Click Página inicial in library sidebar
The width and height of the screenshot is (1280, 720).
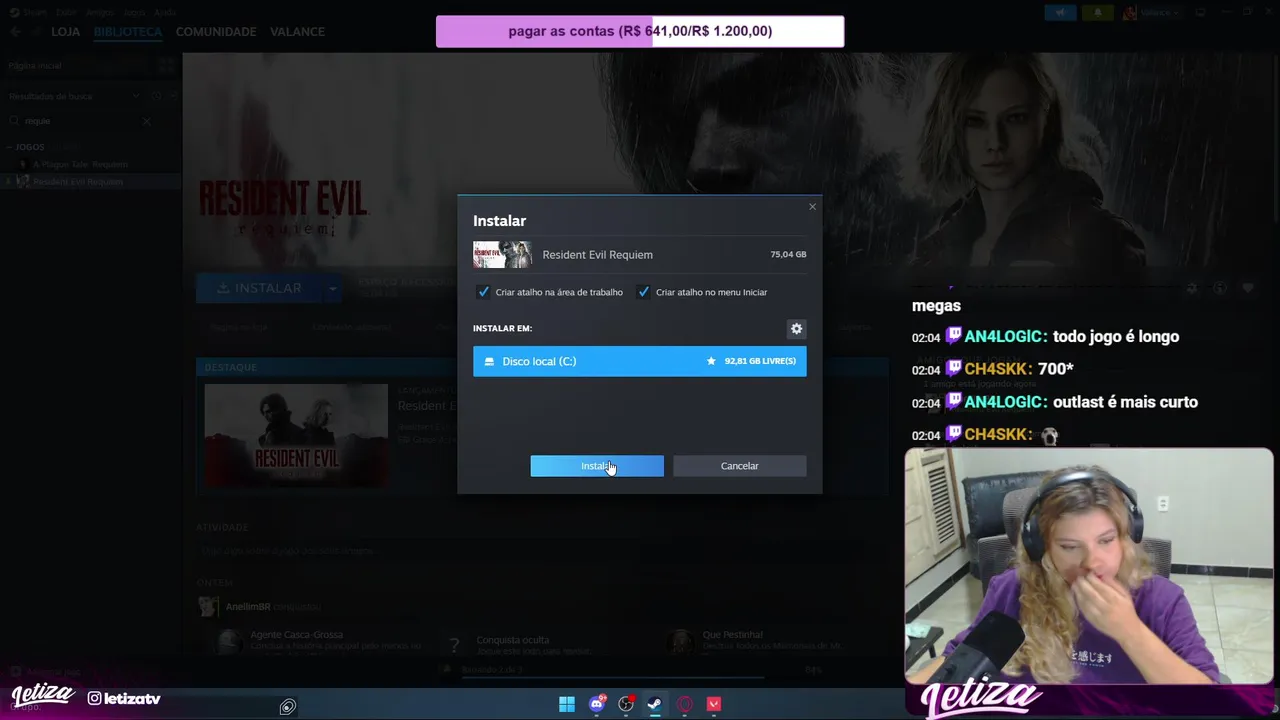click(x=35, y=65)
